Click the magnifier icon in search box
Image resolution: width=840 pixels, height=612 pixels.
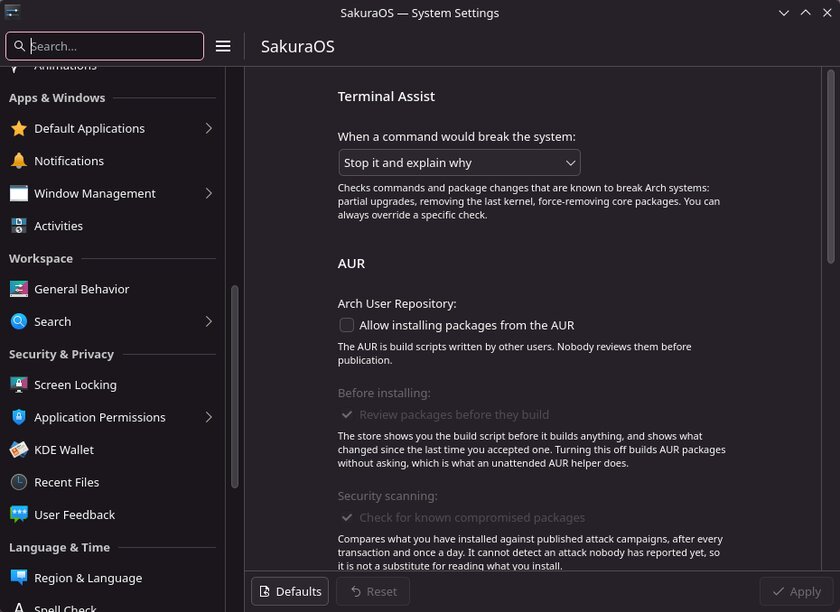click(x=19, y=46)
